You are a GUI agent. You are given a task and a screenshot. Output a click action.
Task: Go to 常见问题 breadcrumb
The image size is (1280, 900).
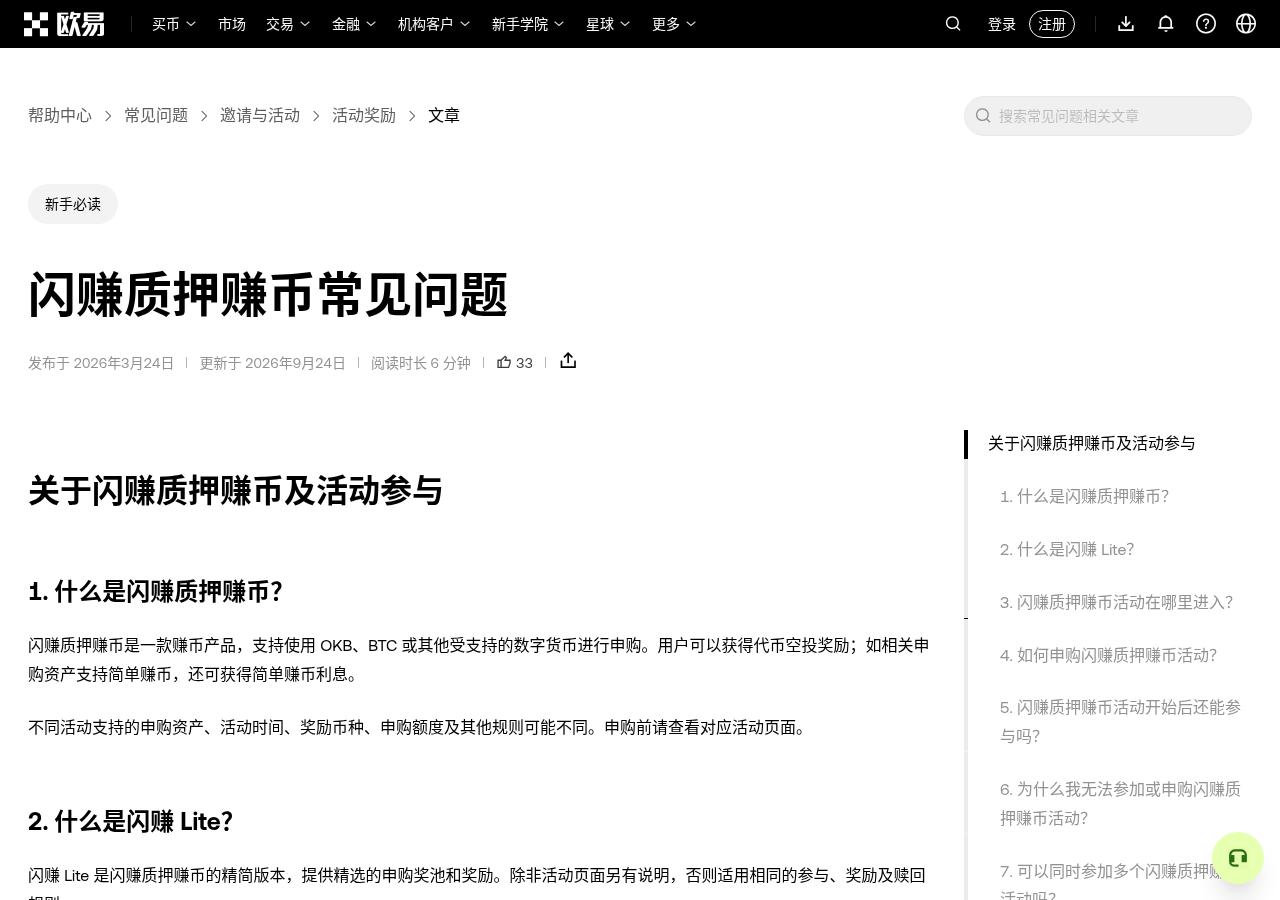156,115
